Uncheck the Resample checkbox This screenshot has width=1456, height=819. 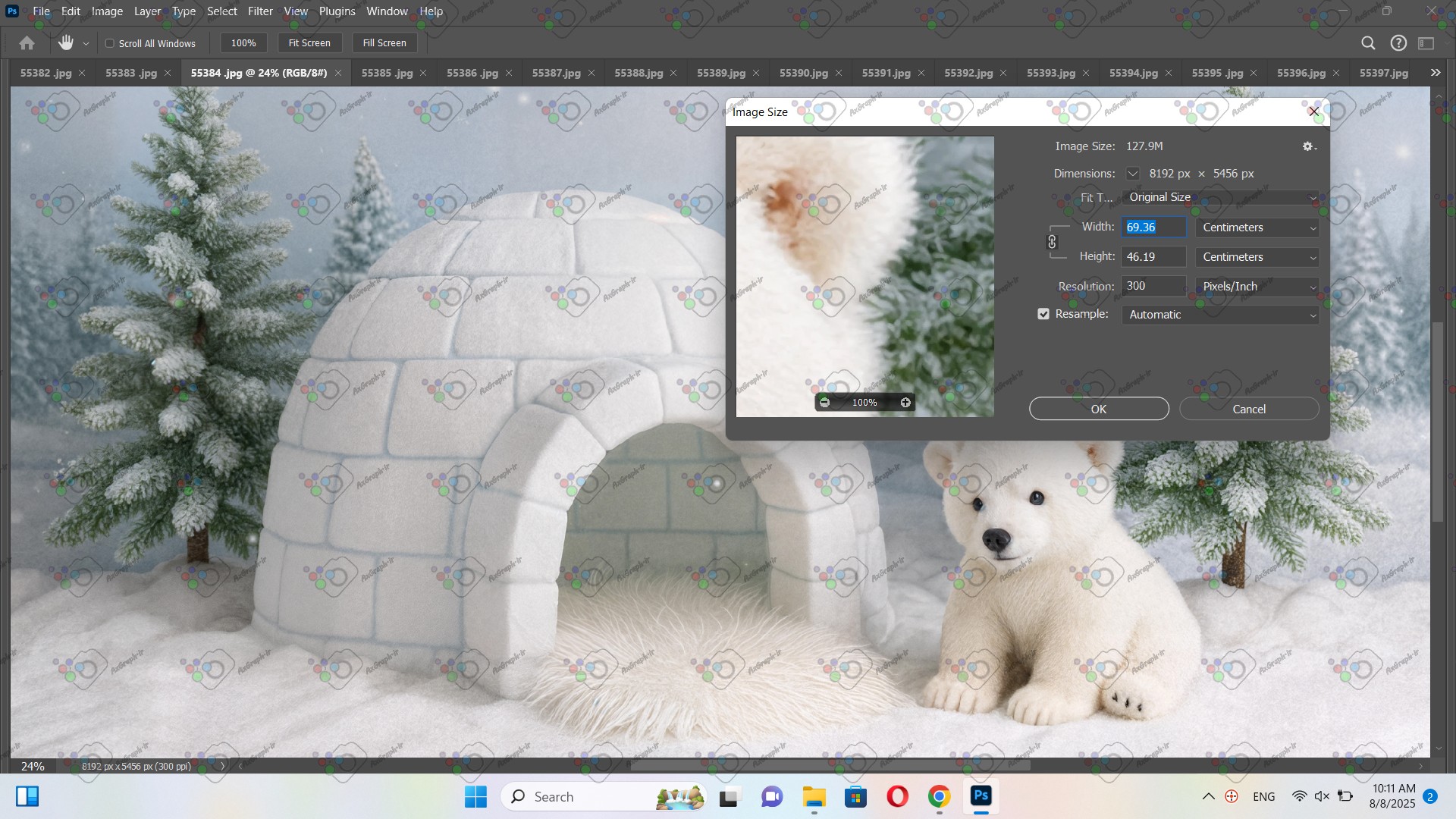coord(1043,314)
